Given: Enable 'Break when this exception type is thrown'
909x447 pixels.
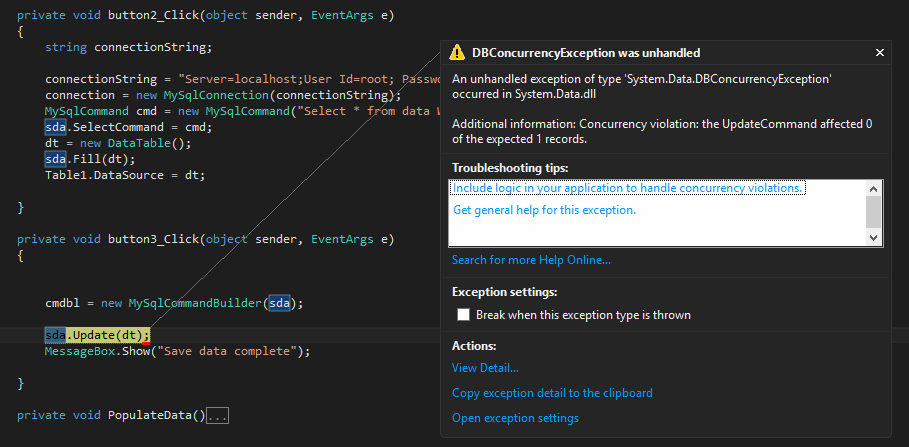Looking at the screenshot, I should [x=463, y=315].
